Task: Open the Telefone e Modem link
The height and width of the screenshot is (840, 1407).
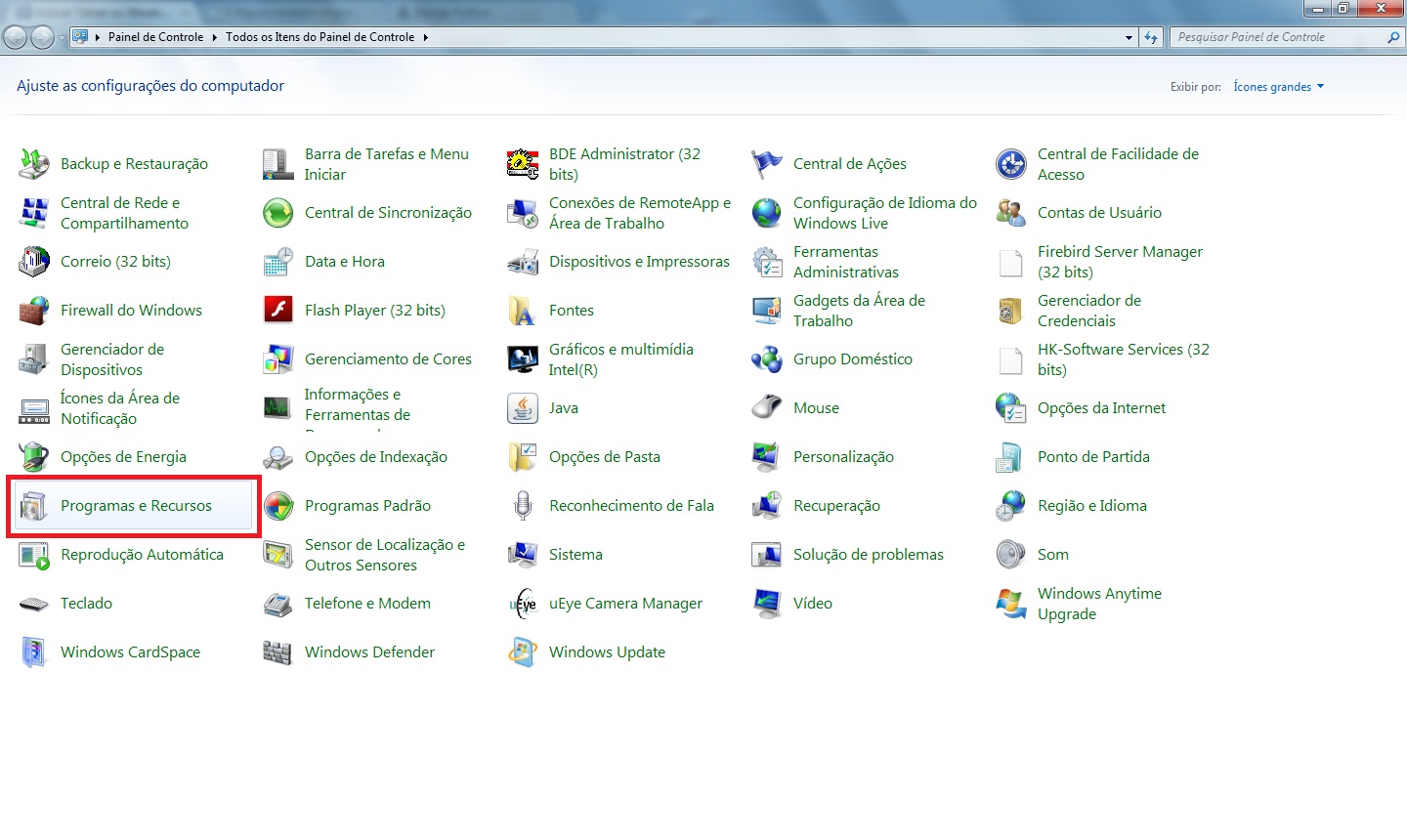Action: click(x=367, y=604)
